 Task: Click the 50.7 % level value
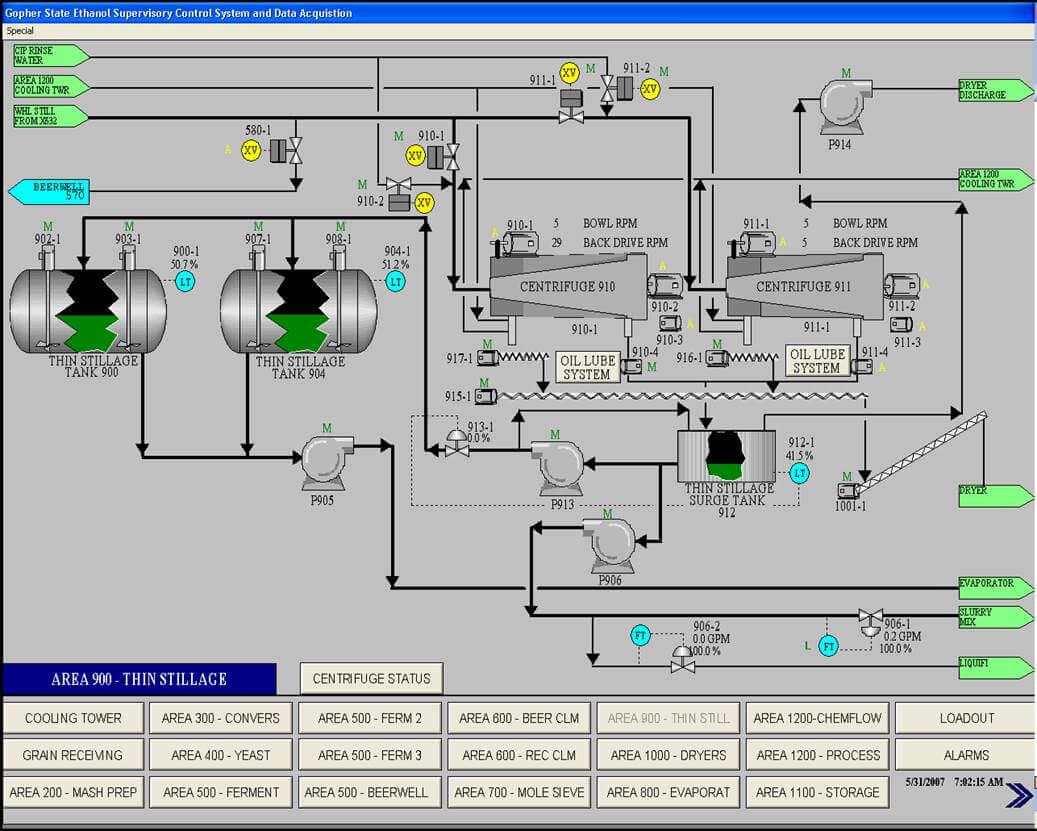[x=185, y=264]
